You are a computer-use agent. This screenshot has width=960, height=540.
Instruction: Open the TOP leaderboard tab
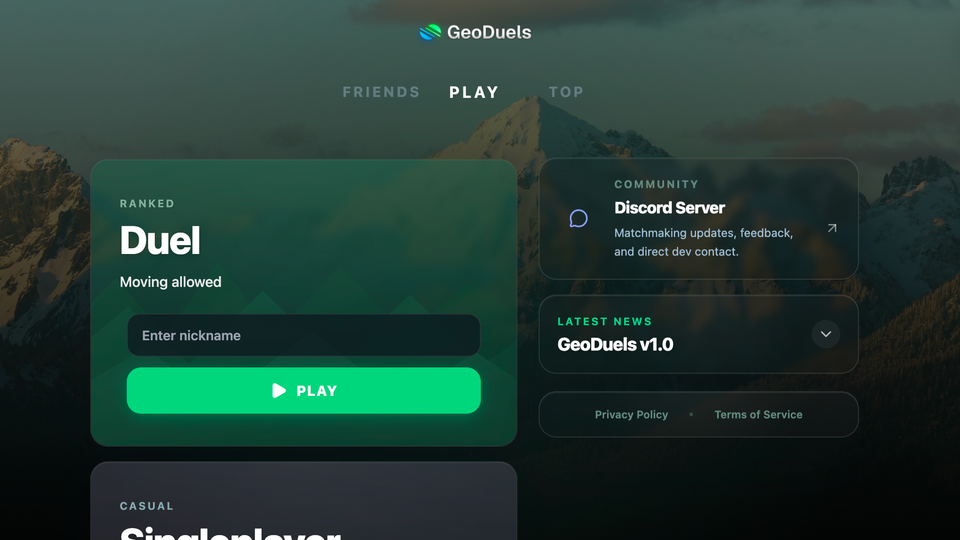tap(566, 92)
